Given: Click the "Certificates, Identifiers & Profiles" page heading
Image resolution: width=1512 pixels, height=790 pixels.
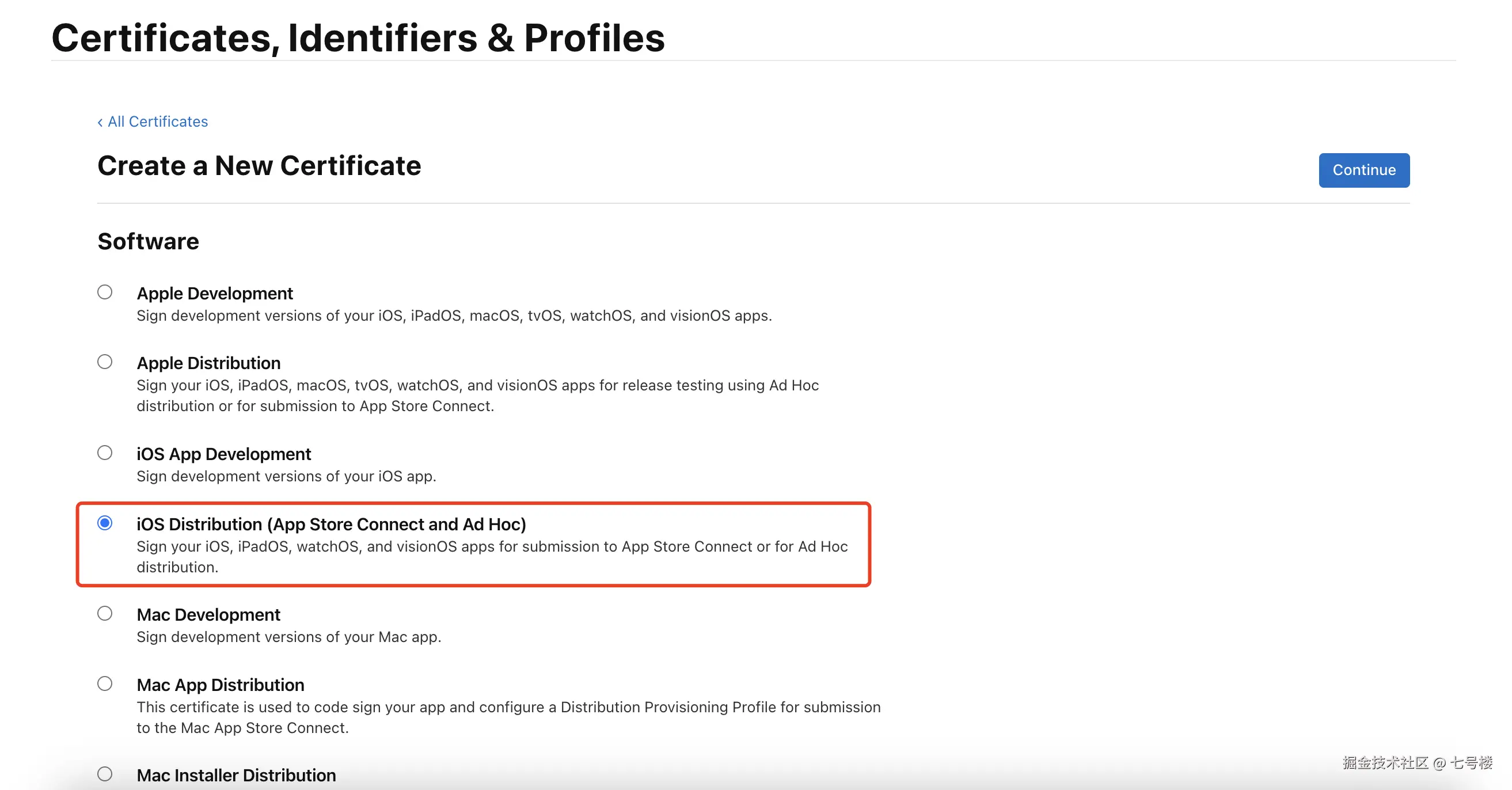Looking at the screenshot, I should point(358,38).
